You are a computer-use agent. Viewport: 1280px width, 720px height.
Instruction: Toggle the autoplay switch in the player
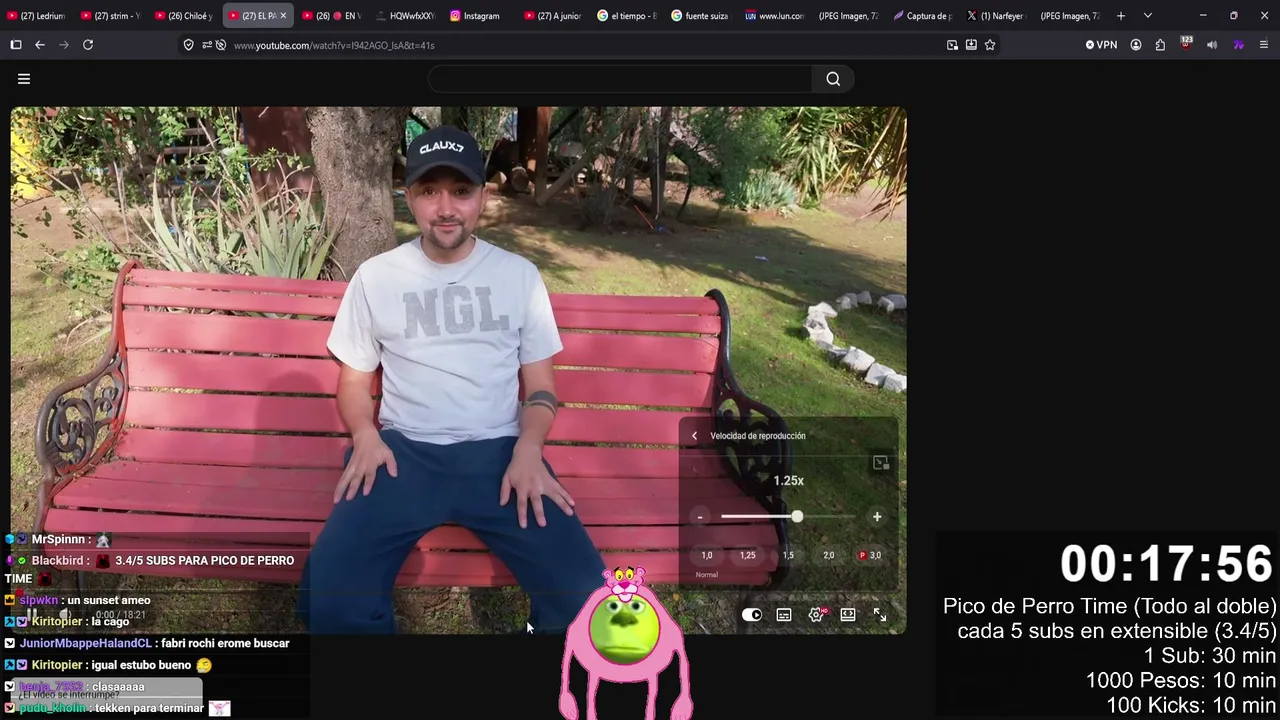[x=752, y=615]
